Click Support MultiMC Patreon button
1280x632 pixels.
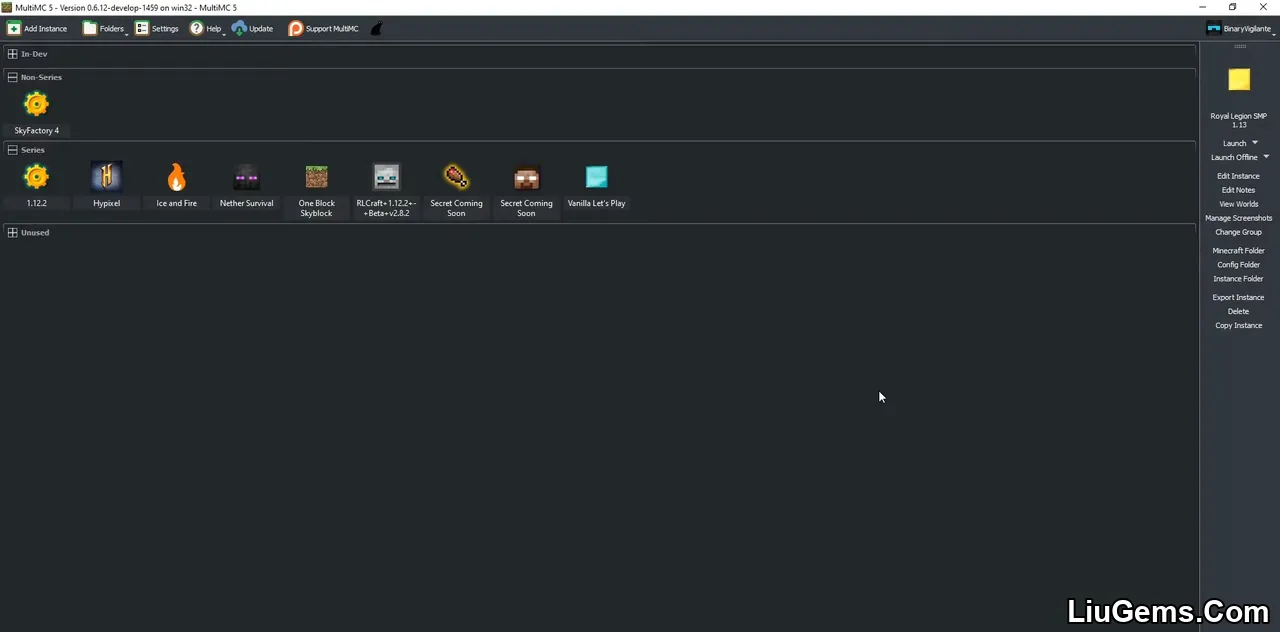(x=323, y=29)
